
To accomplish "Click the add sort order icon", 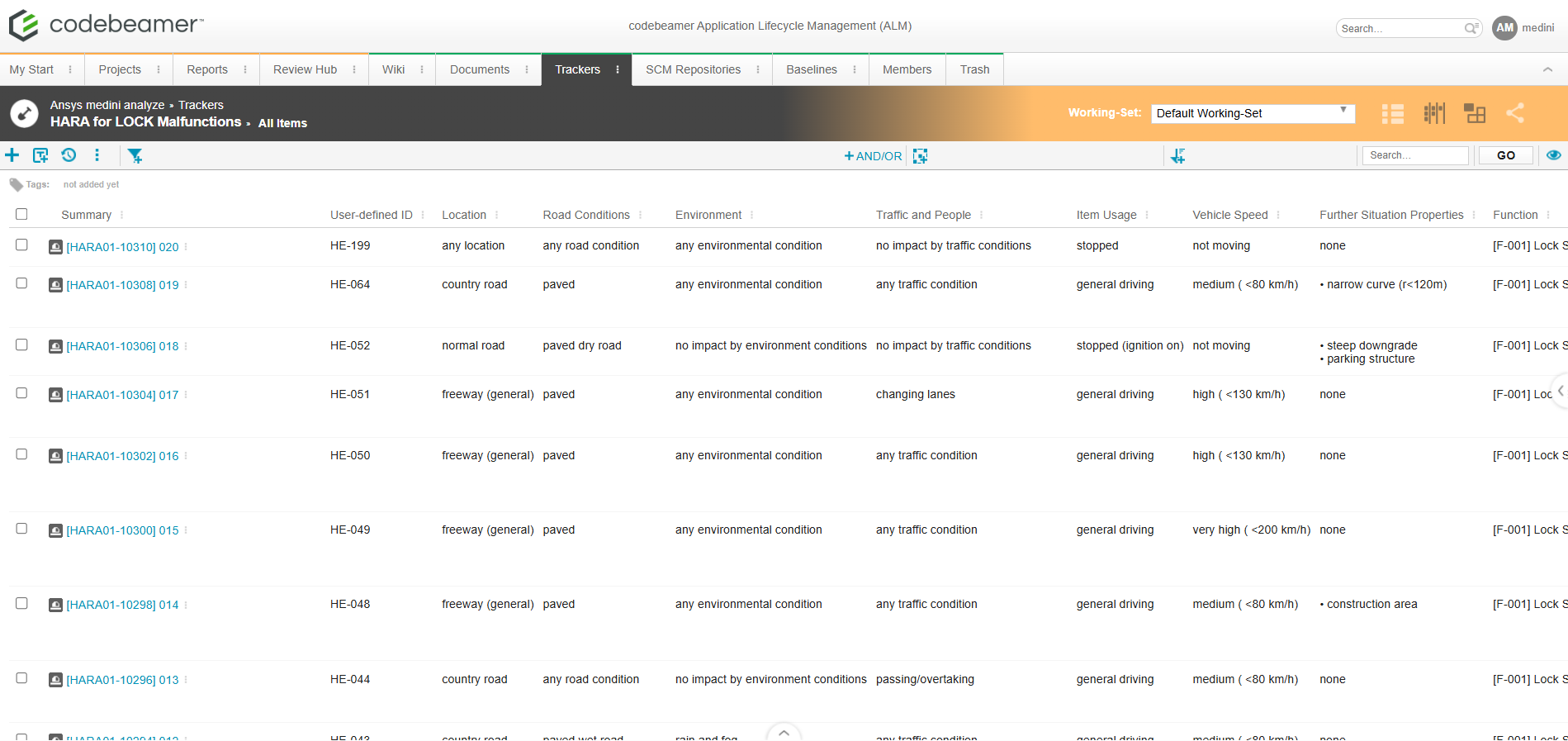I will click(1178, 155).
